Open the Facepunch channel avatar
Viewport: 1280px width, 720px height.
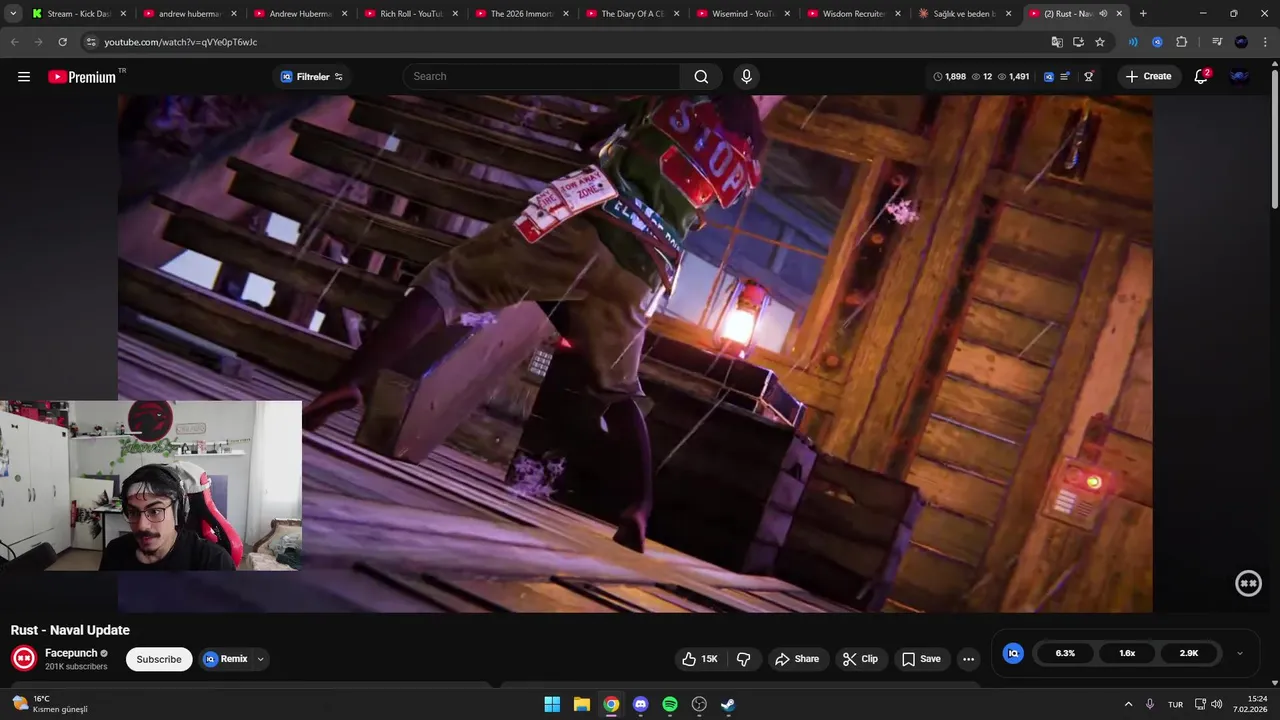click(24, 658)
